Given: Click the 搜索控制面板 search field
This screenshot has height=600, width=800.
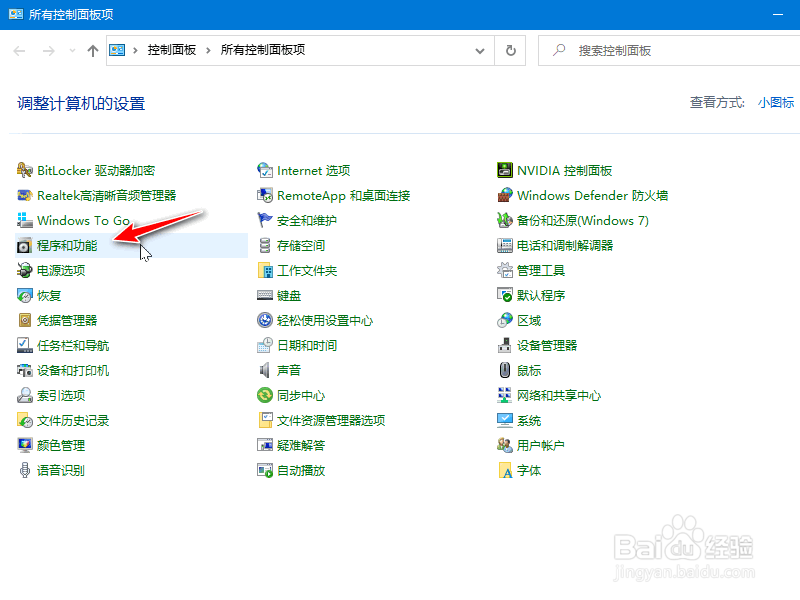Looking at the screenshot, I should [669, 51].
